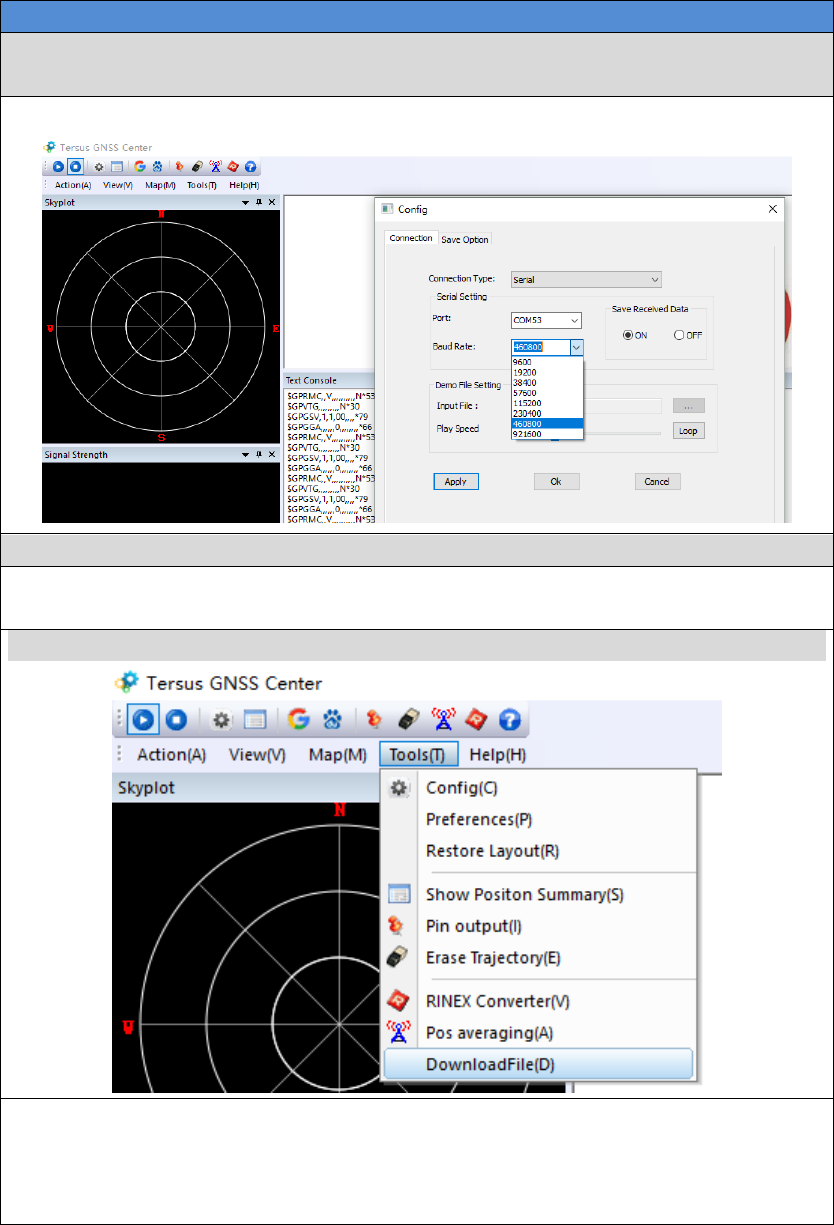Viewport: 834px width, 1225px height.
Task: Click the Ok button in the Config dialog
Action: click(557, 481)
